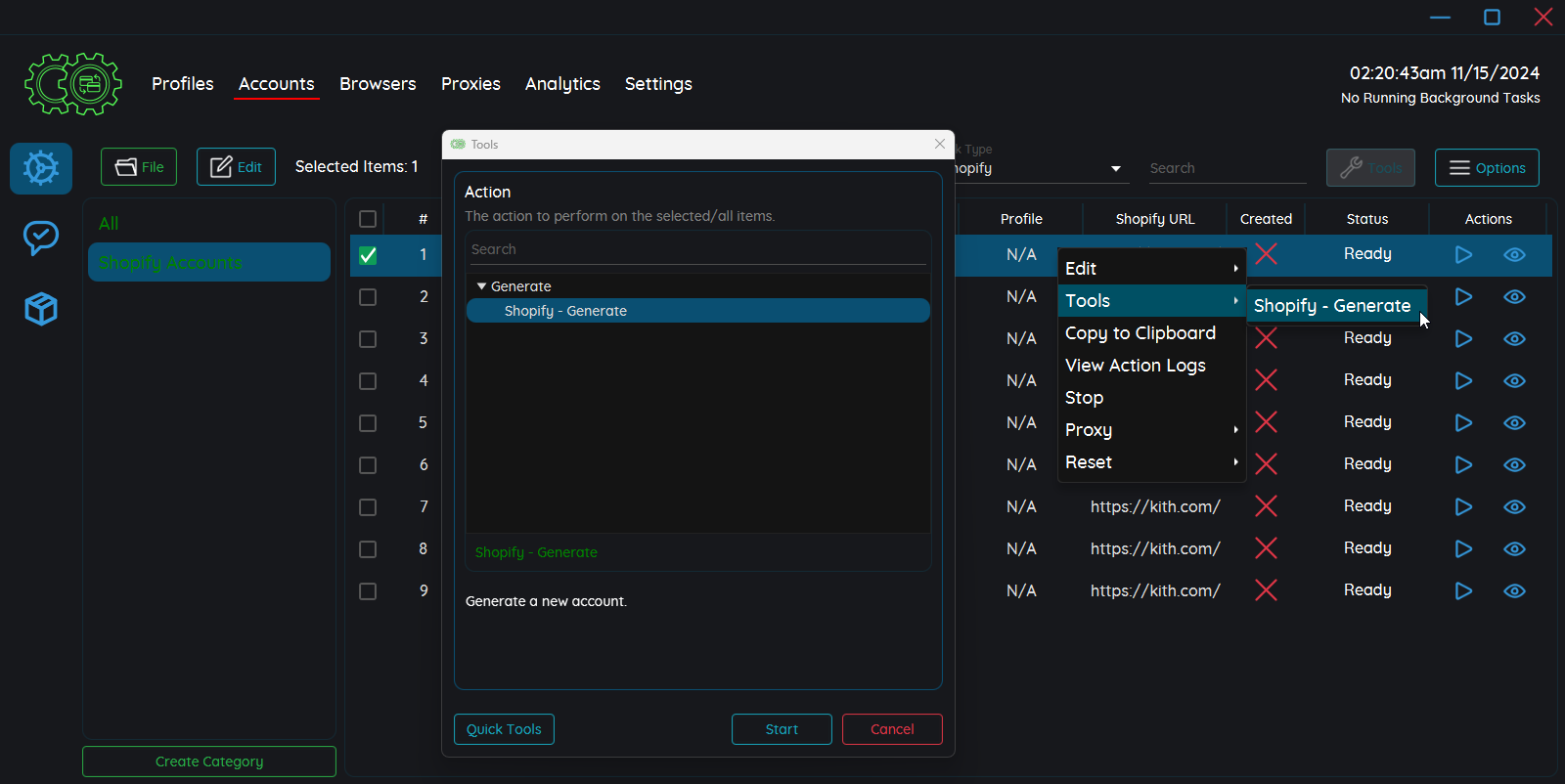Toggle the select-all header checkbox
This screenshot has width=1565, height=784.
pyautogui.click(x=368, y=219)
